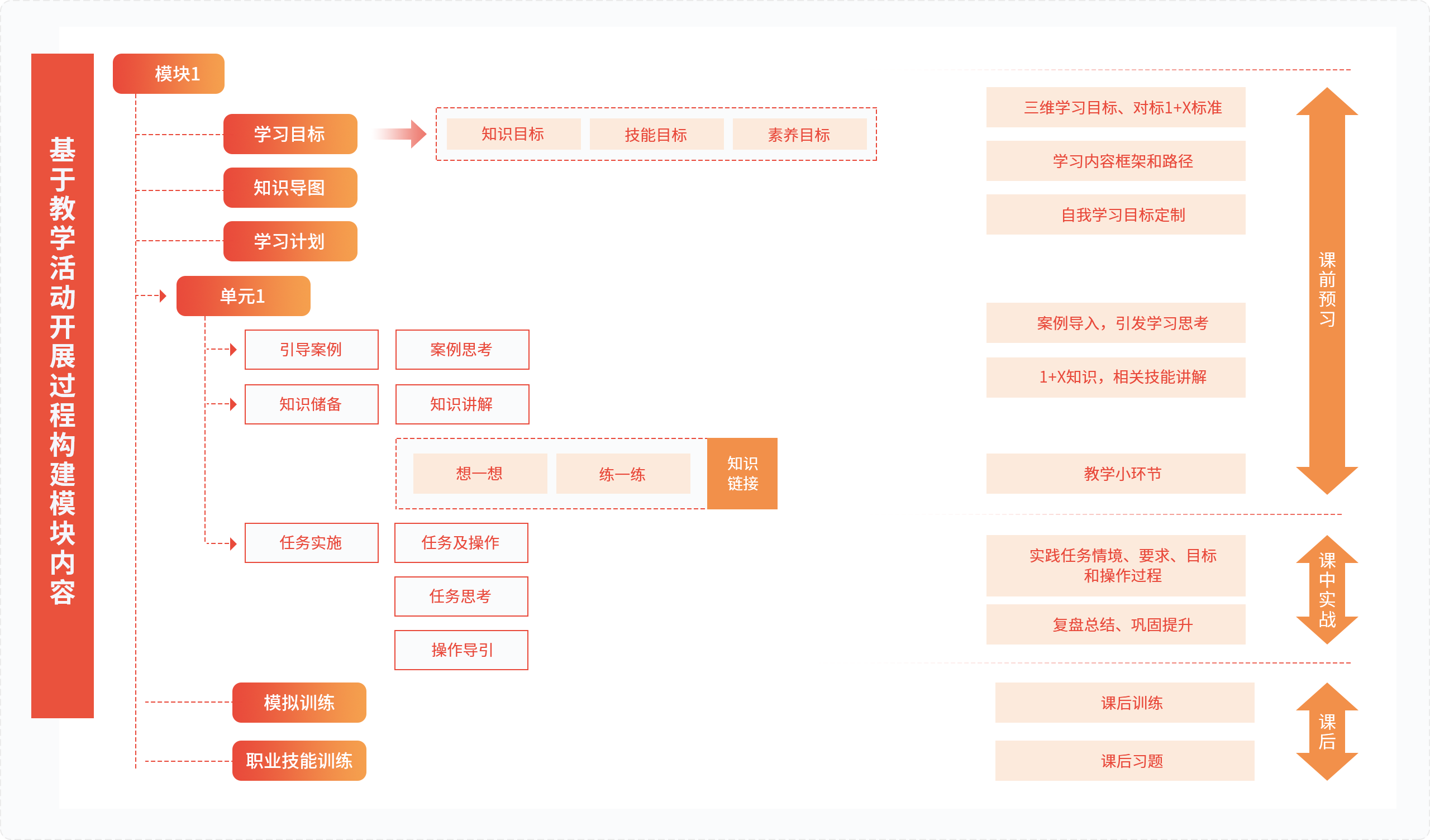Click the 课前预习 double-headed arrow
Viewport: 1430px width, 840px height.
tap(1326, 290)
